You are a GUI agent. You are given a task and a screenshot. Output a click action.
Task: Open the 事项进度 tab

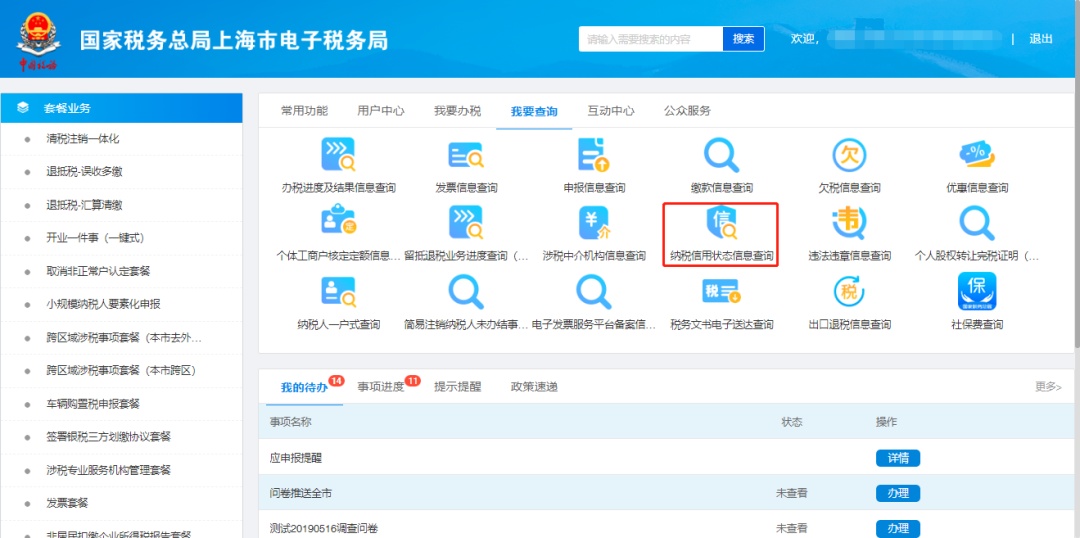[x=381, y=387]
